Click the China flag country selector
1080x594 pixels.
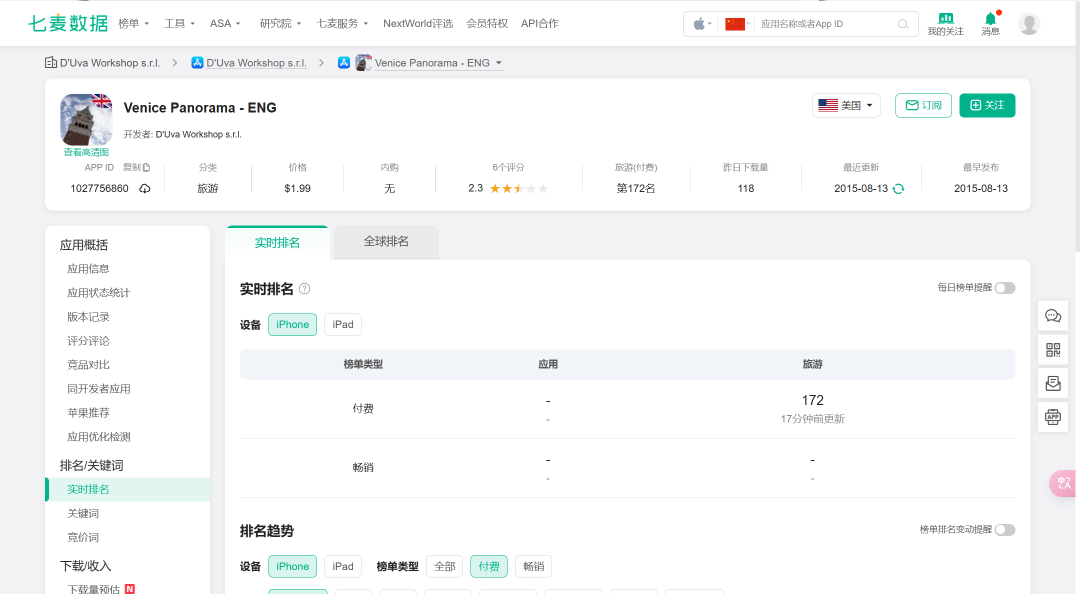pos(736,24)
